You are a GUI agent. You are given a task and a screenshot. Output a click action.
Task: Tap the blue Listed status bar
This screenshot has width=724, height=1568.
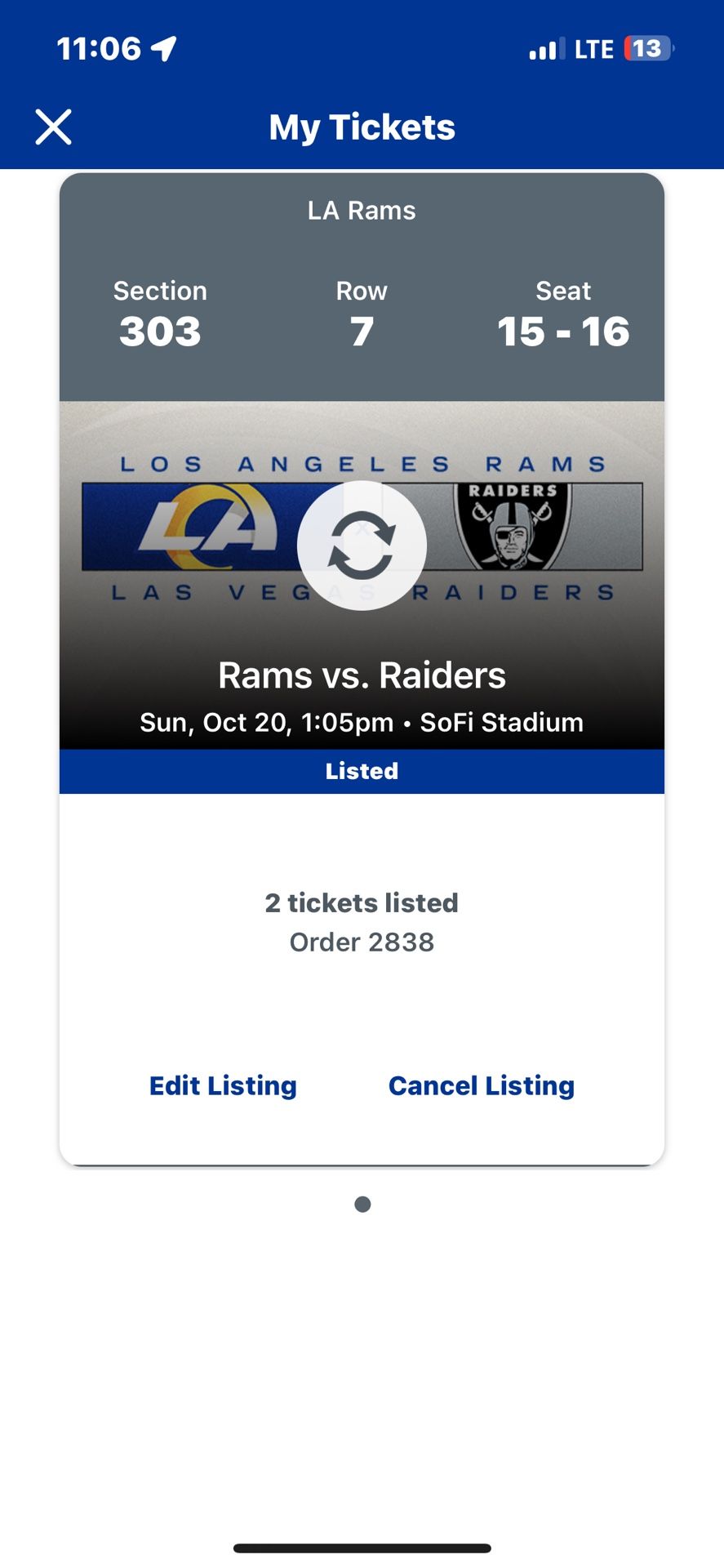(362, 771)
